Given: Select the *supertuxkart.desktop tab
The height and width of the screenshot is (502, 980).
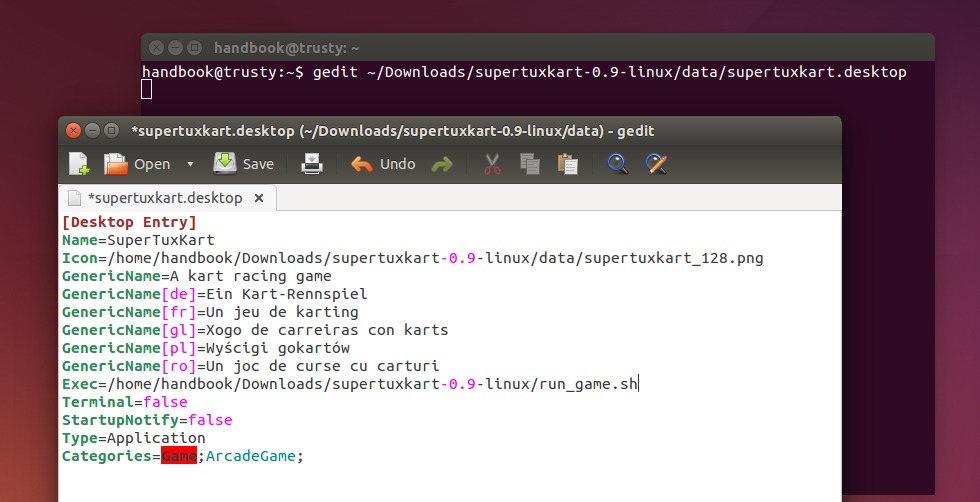Looking at the screenshot, I should (167, 198).
